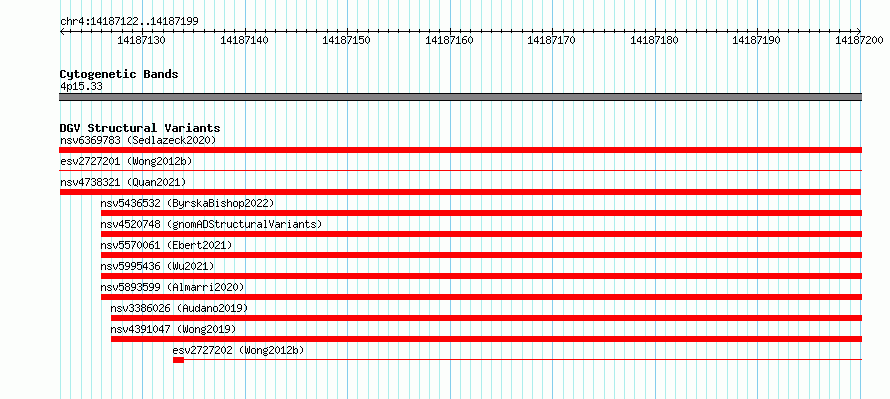Click the 4p15.33 band label
890x399 pixels.
click(x=81, y=87)
